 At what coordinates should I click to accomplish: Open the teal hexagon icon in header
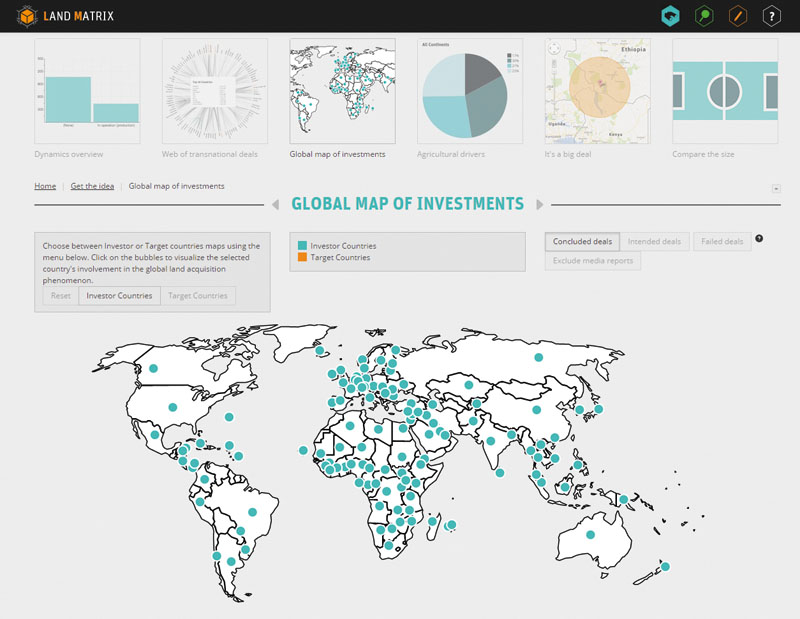pyautogui.click(x=670, y=16)
